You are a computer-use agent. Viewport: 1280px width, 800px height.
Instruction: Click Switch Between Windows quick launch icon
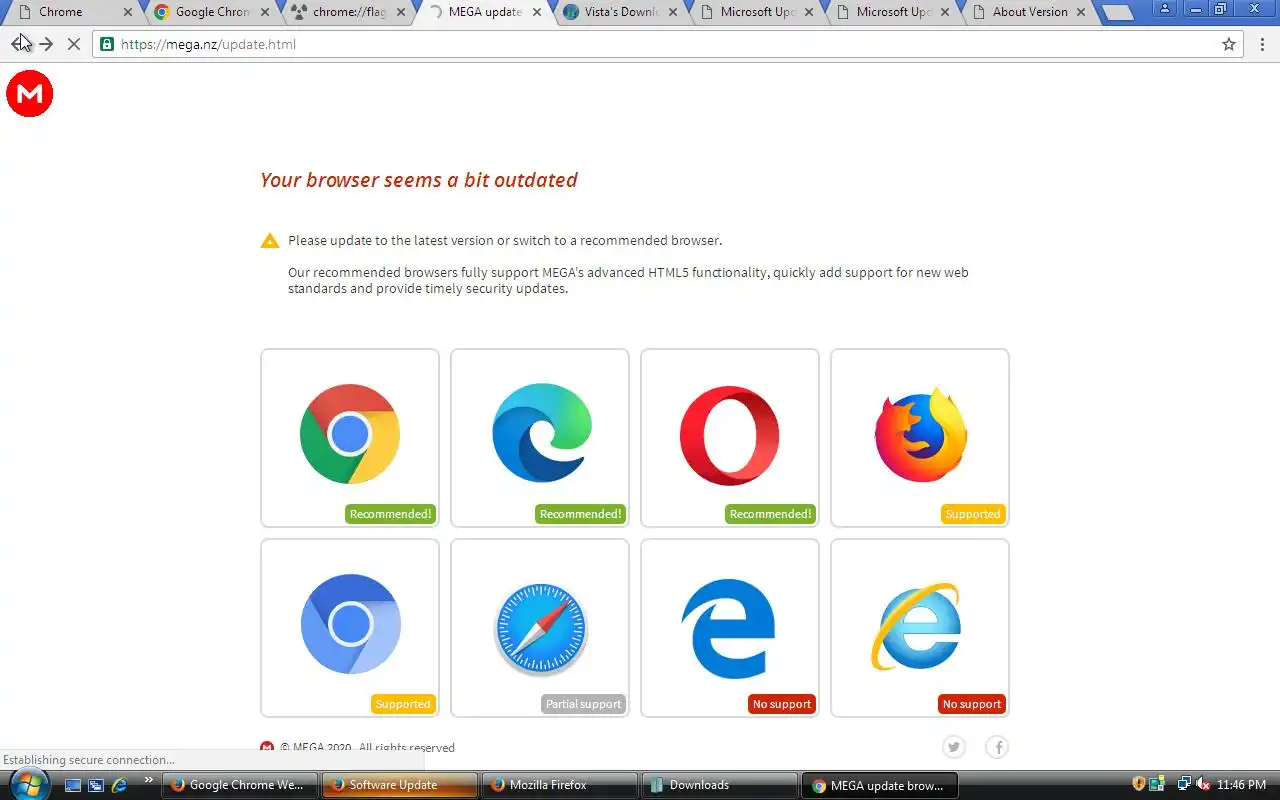pos(96,785)
